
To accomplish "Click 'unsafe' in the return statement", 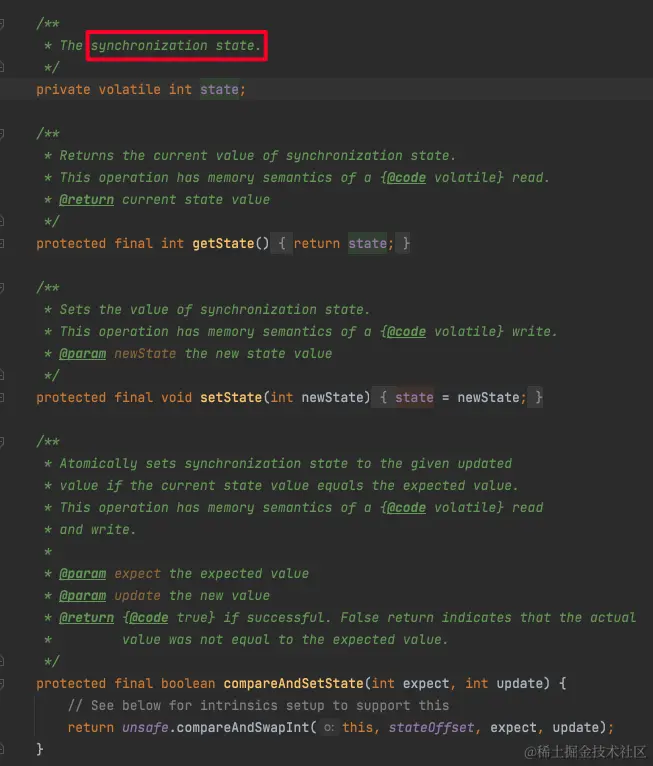I will pos(145,727).
